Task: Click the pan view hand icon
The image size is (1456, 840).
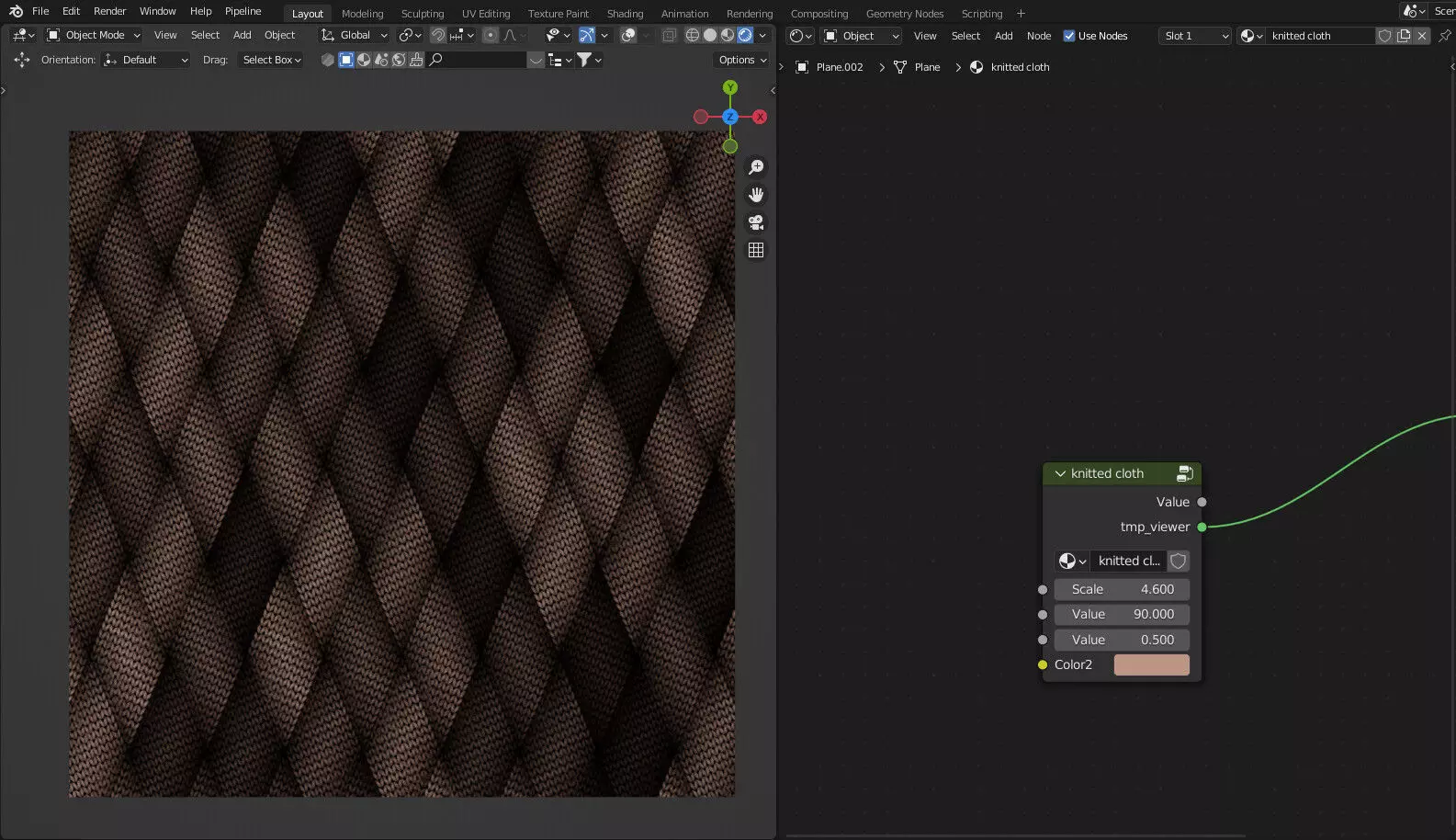Action: click(756, 195)
